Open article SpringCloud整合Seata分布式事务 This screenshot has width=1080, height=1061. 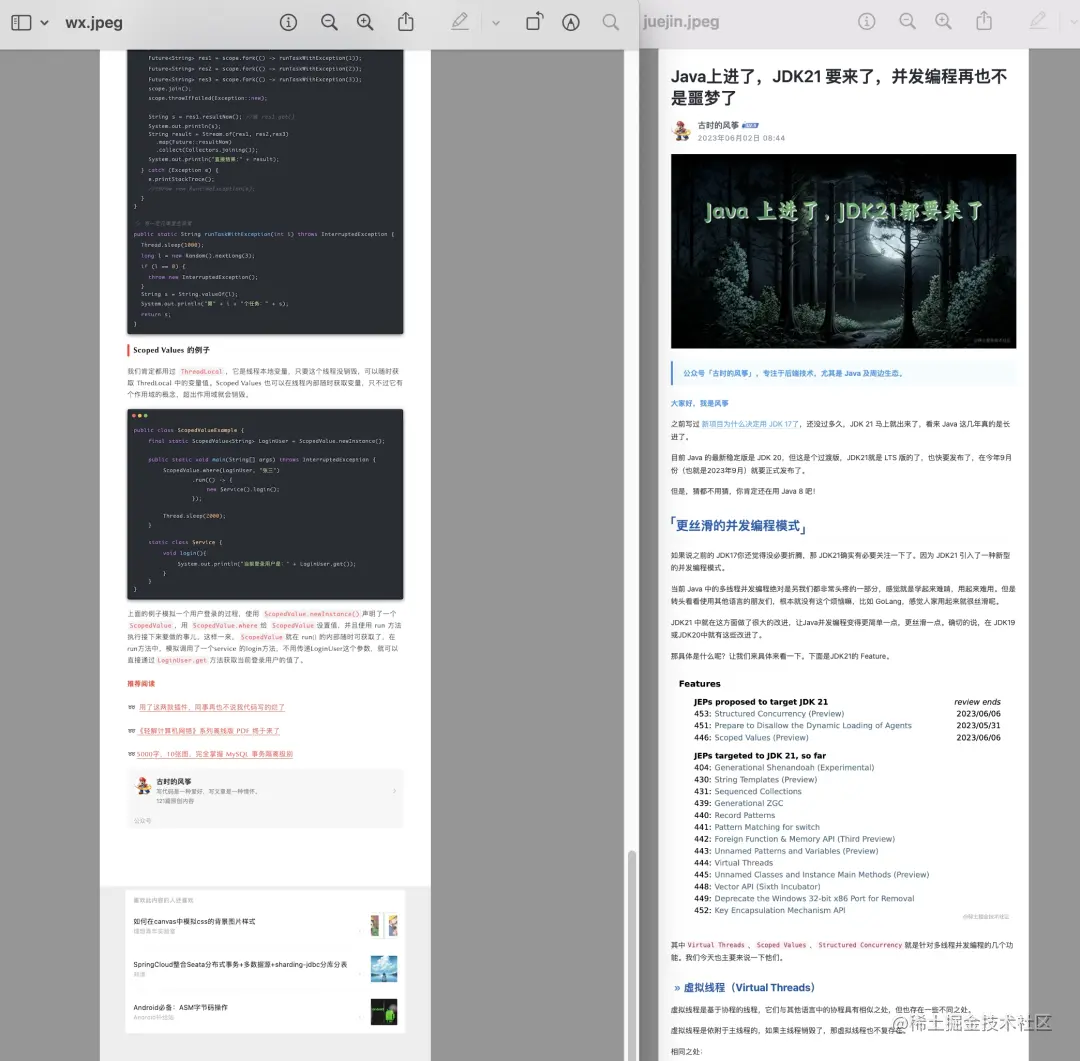[240, 965]
